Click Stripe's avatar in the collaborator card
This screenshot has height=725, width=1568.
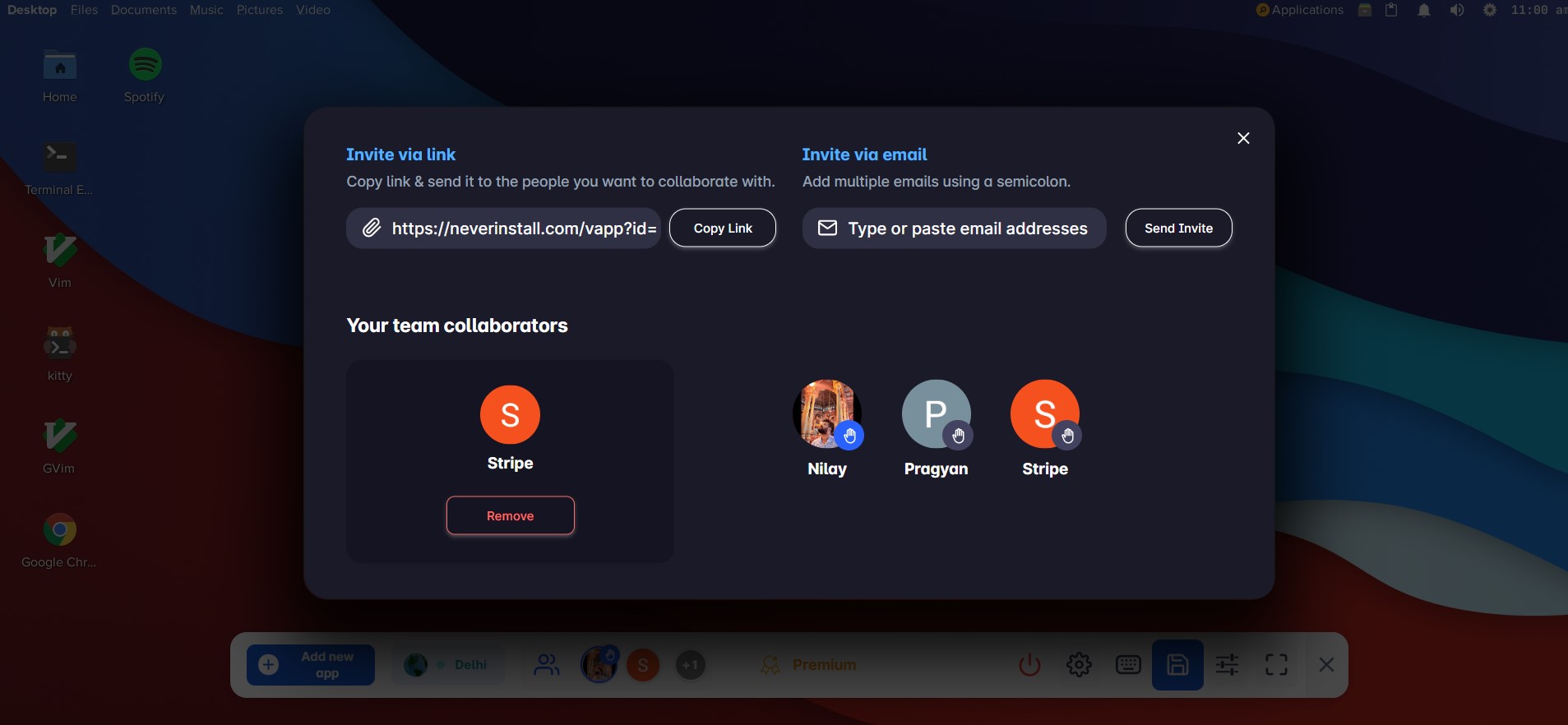click(510, 414)
